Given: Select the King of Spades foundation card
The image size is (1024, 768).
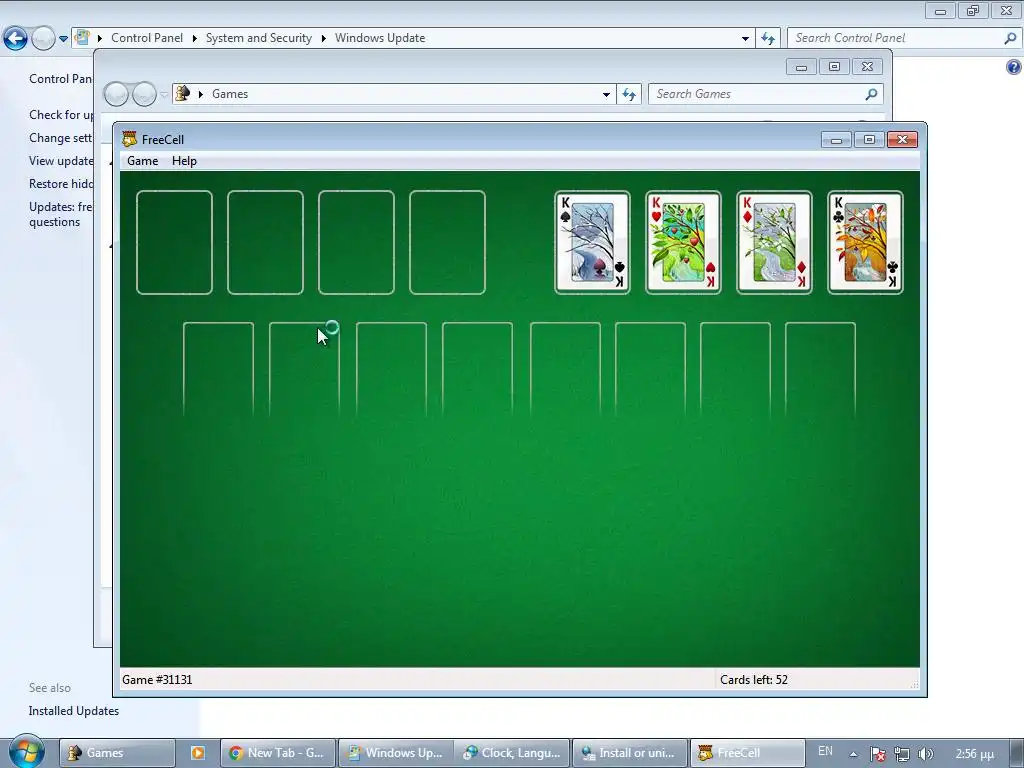Looking at the screenshot, I should coord(592,242).
